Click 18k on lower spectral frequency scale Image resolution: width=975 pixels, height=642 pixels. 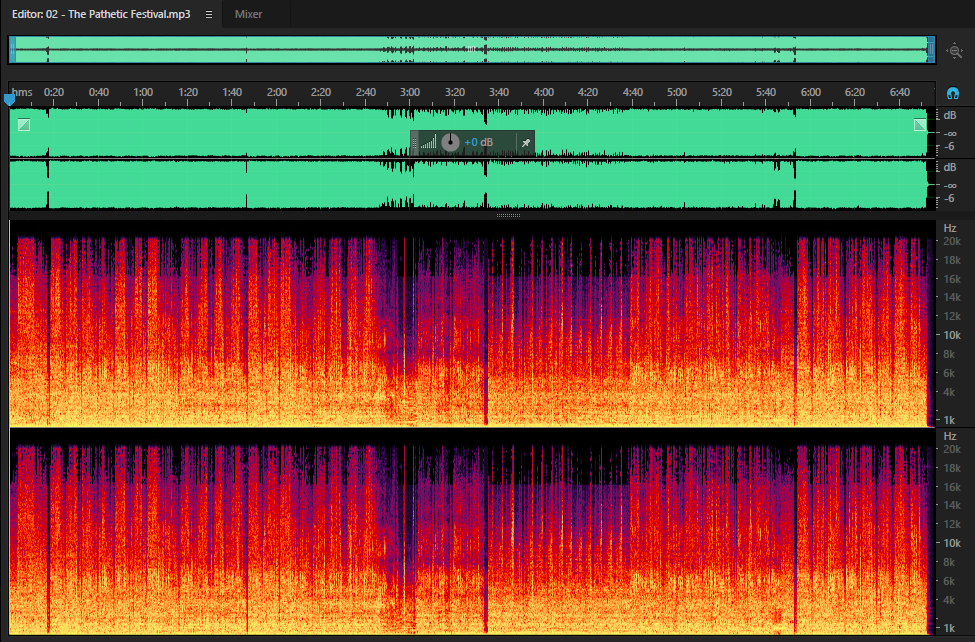[951, 468]
